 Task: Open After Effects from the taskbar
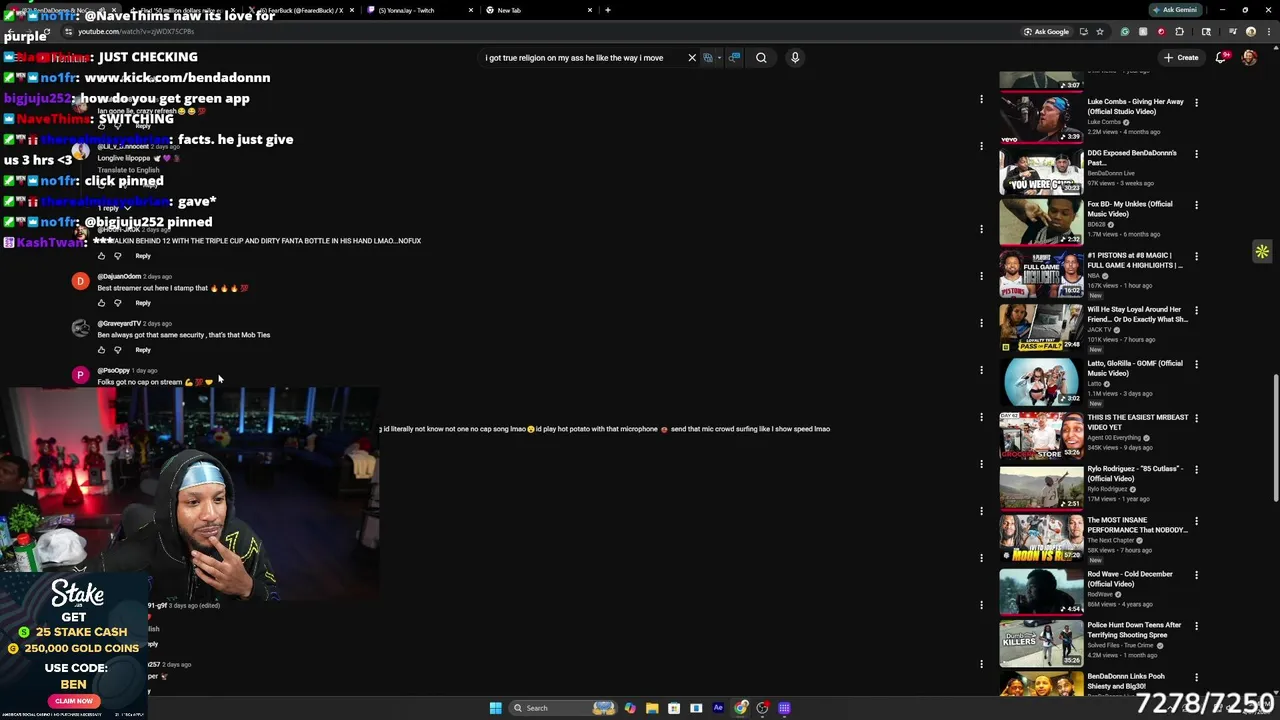[718, 708]
